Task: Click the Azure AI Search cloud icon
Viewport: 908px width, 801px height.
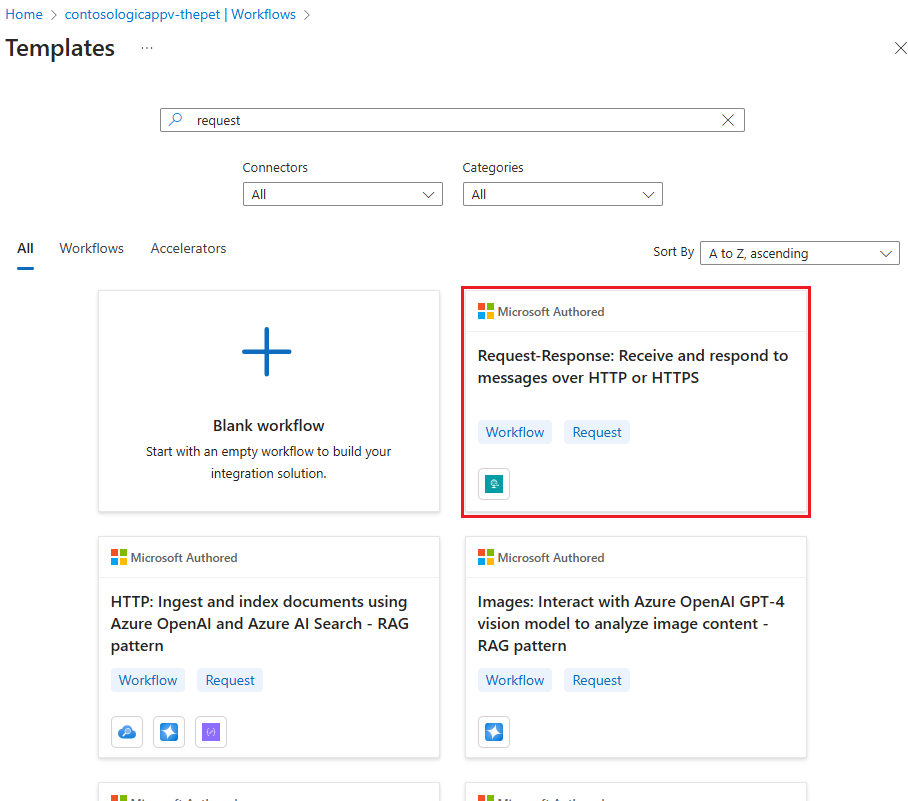Action: [126, 731]
